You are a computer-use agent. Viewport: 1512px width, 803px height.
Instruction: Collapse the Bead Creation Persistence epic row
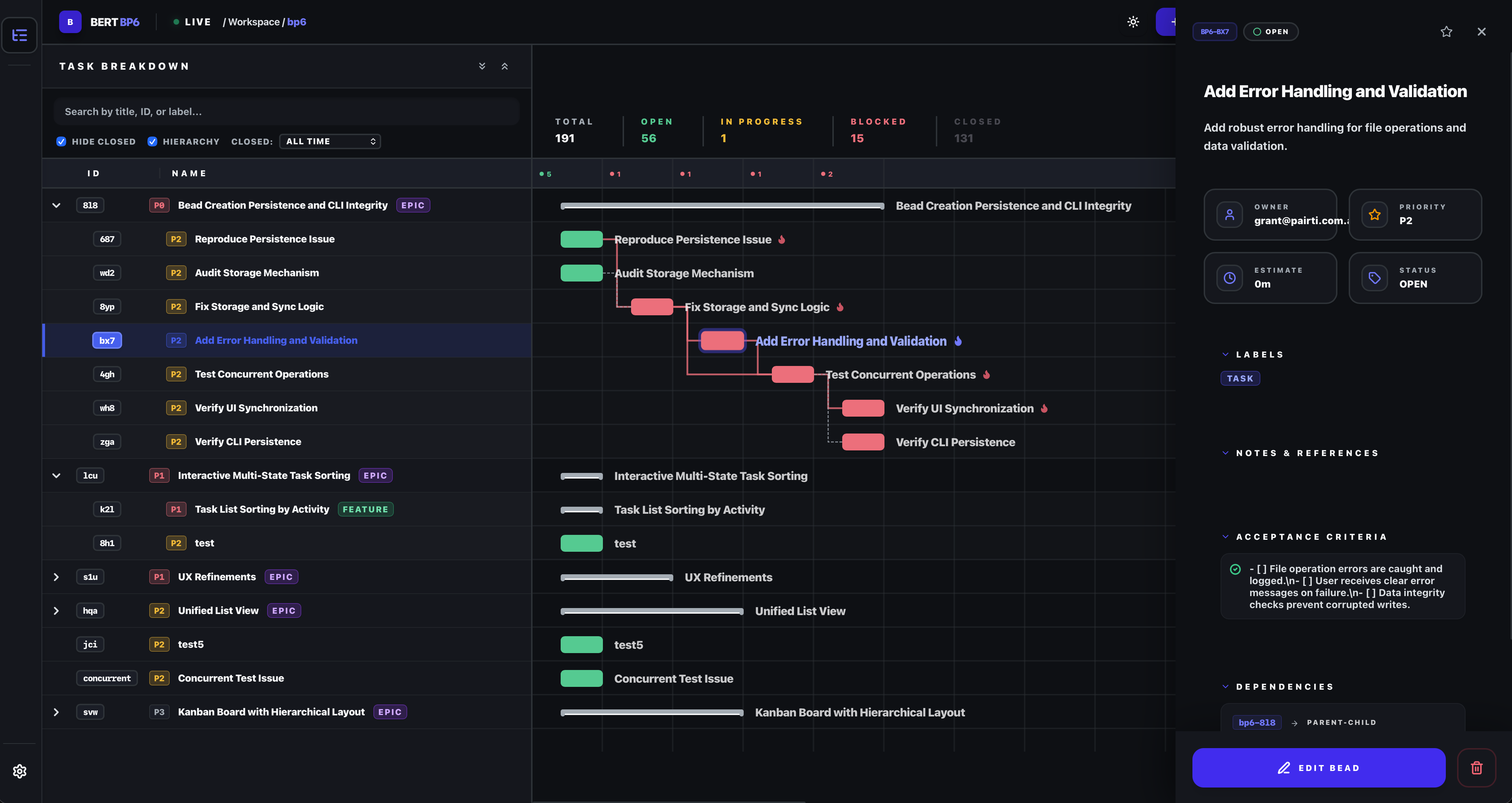[56, 205]
